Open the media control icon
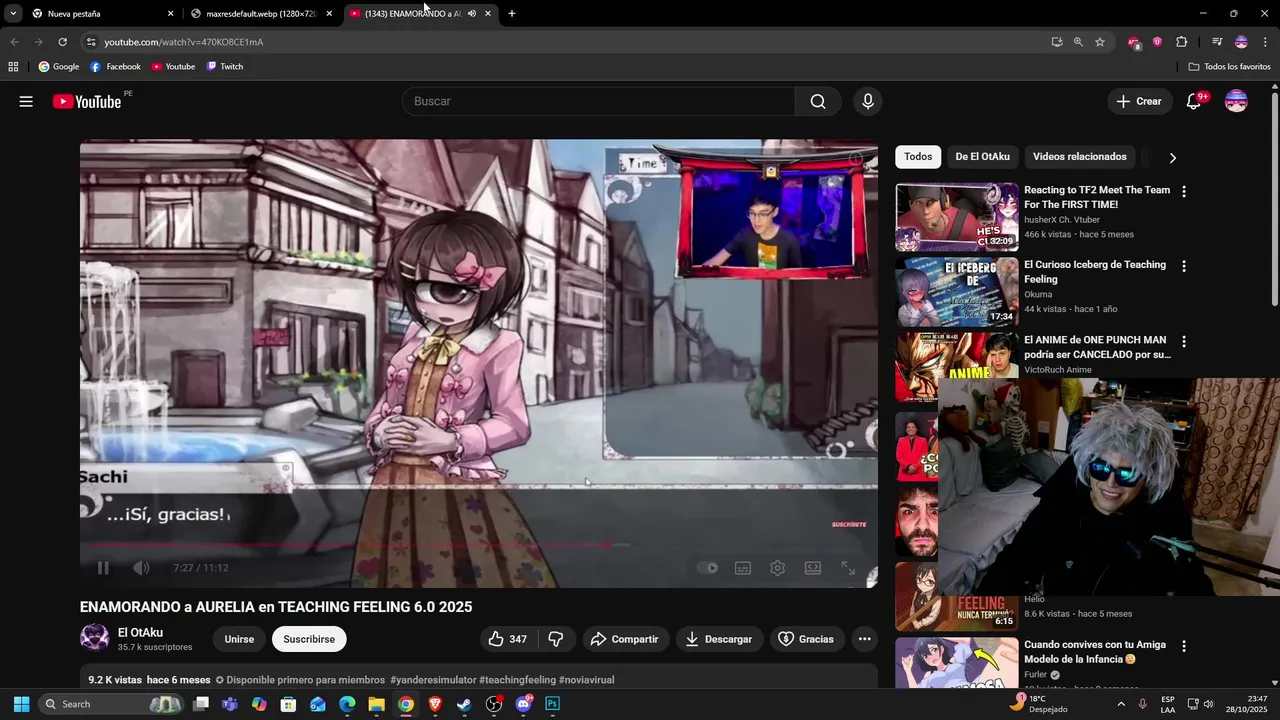 [1217, 42]
